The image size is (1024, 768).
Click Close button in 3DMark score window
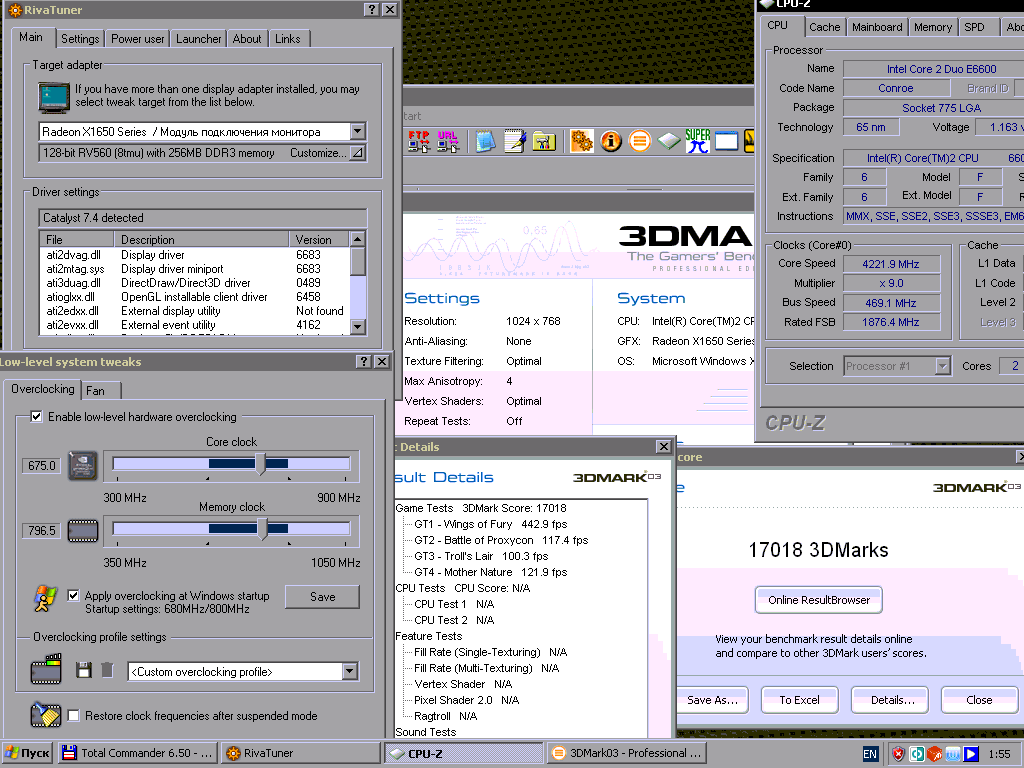[979, 700]
